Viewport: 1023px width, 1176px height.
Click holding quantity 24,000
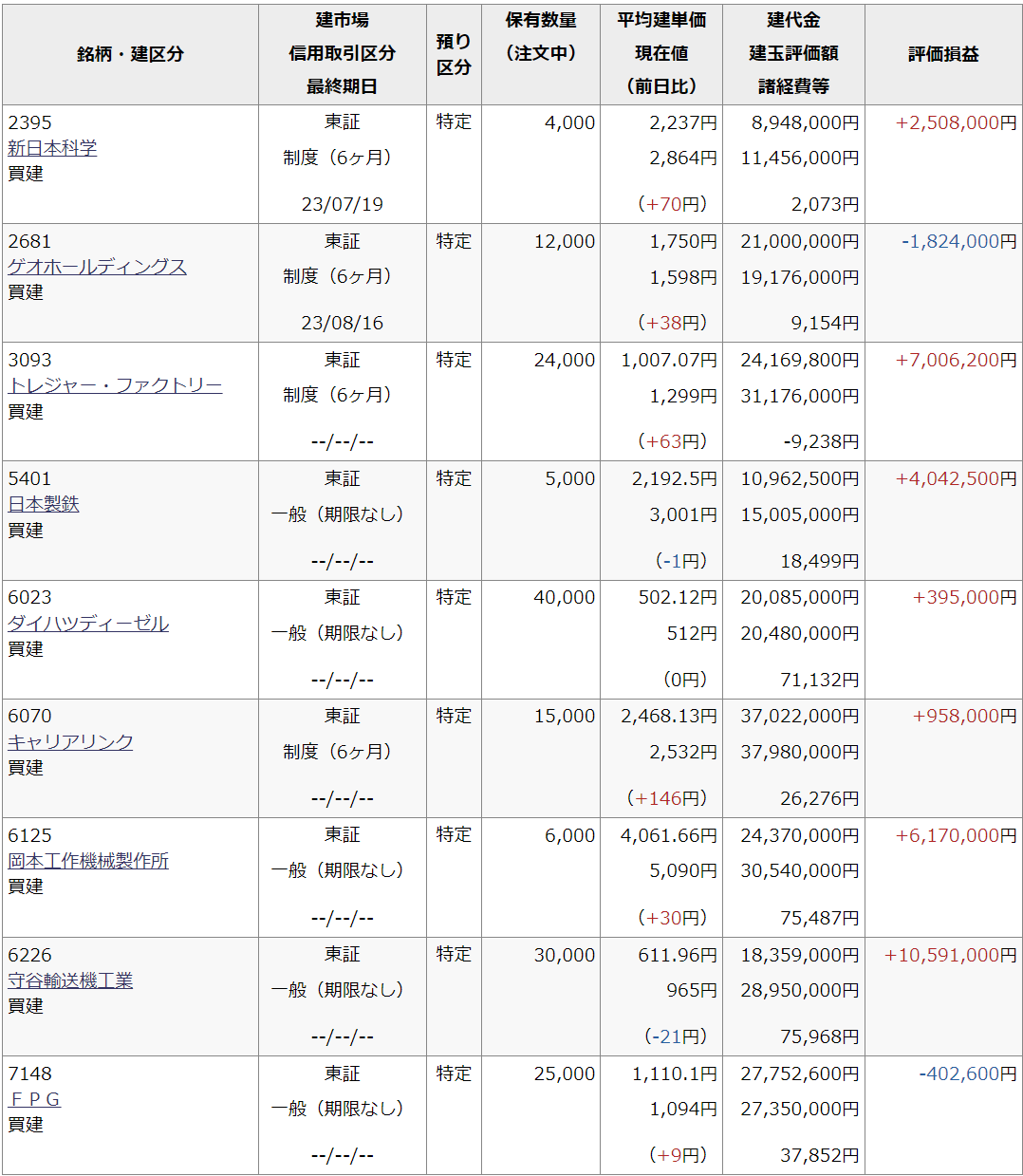click(565, 360)
